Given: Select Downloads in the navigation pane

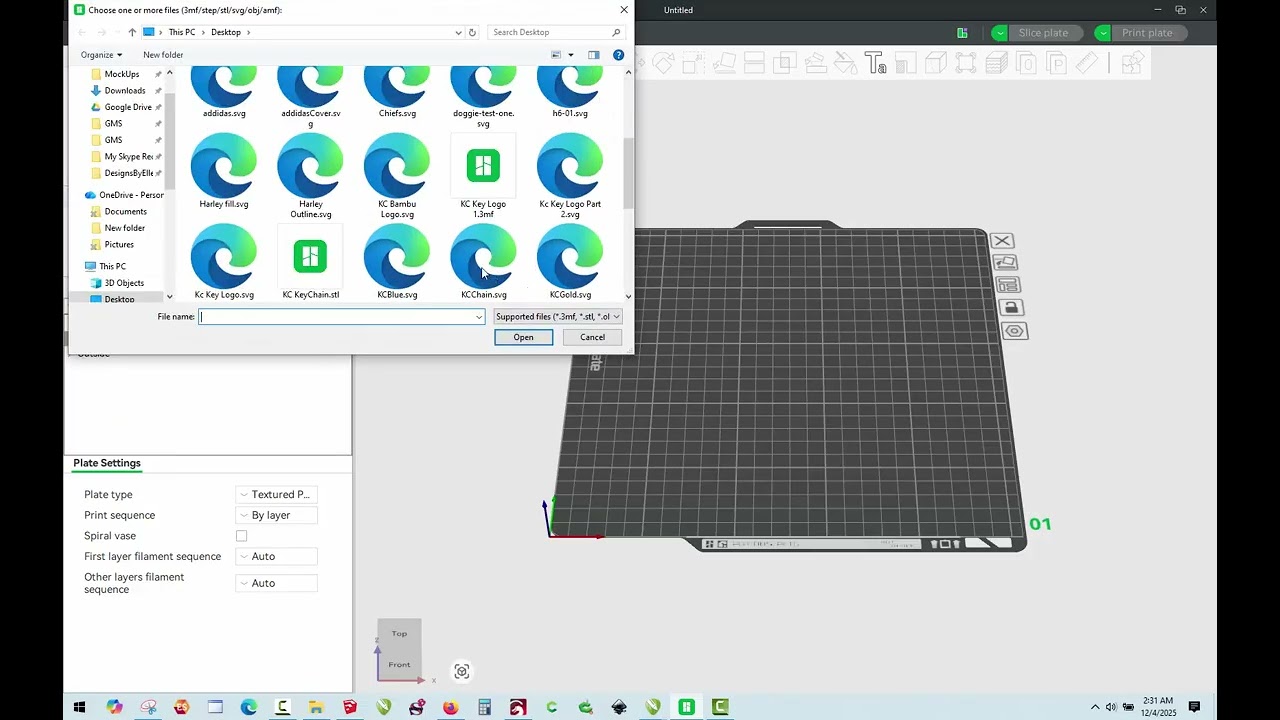Looking at the screenshot, I should tap(125, 90).
